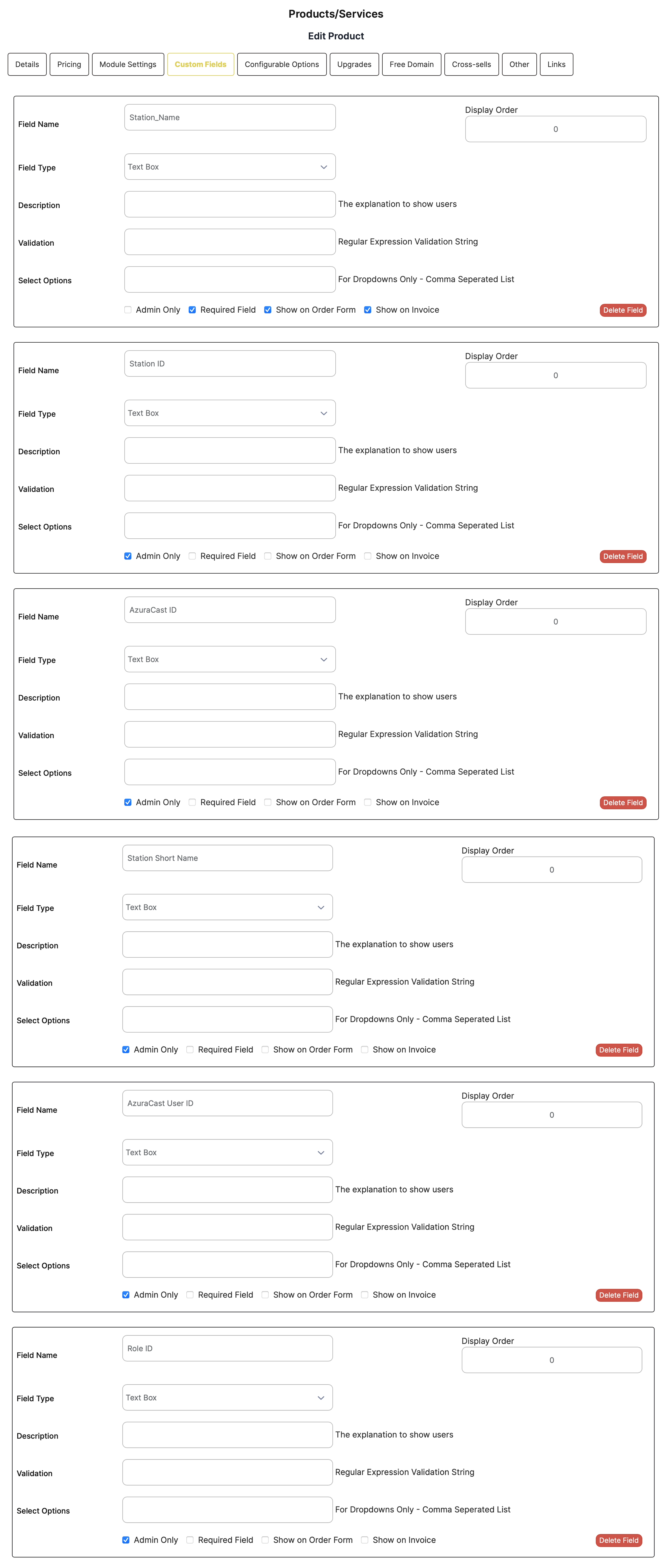Delete the Station_Name custom field
Image resolution: width=666 pixels, height=1568 pixels.
coord(622,310)
